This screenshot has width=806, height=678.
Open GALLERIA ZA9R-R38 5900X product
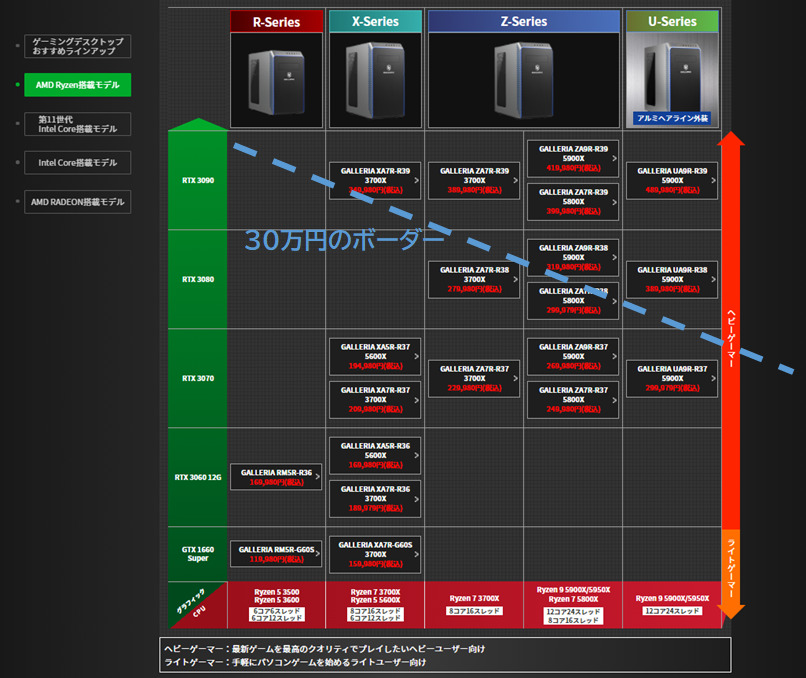(x=573, y=257)
